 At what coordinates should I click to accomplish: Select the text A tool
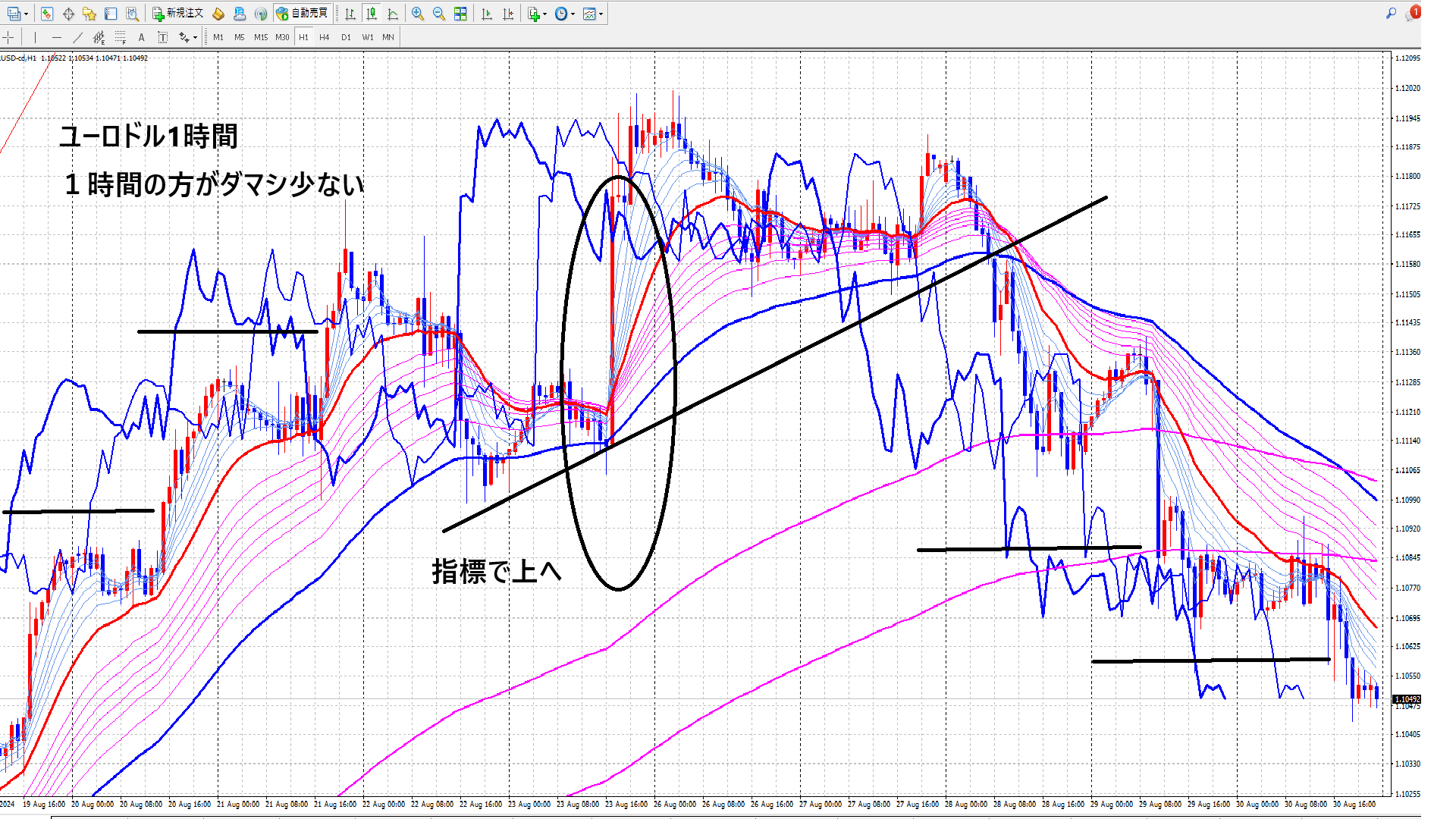pyautogui.click(x=141, y=37)
